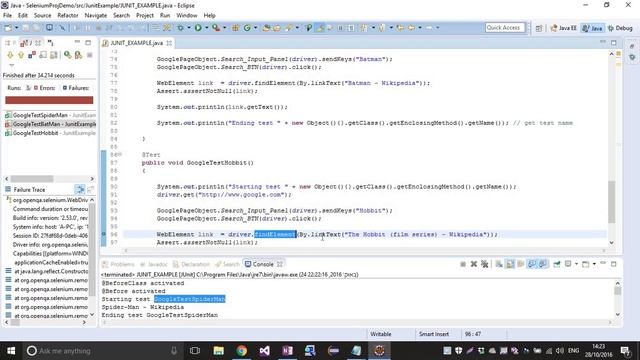Open dropdown next to Run Last Tool
Viewport: 640px width, 360px height.
(224, 28)
